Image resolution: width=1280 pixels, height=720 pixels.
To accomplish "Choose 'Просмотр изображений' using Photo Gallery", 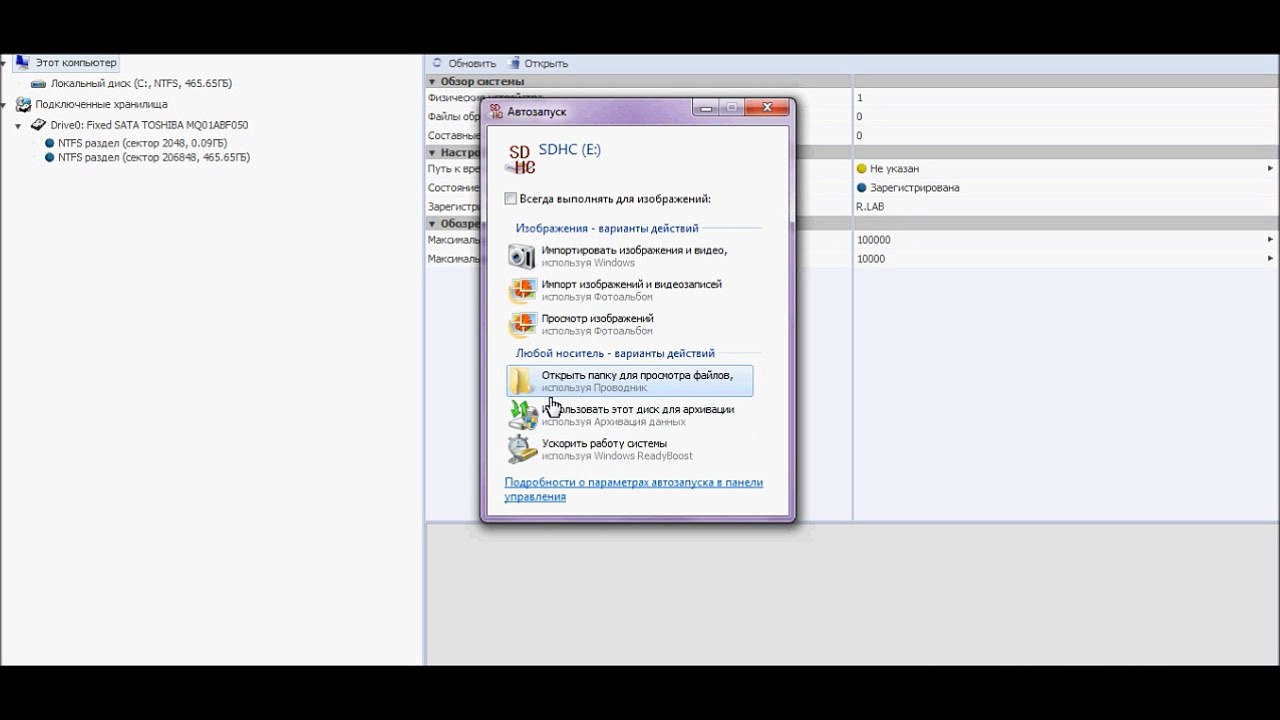I will coord(630,324).
